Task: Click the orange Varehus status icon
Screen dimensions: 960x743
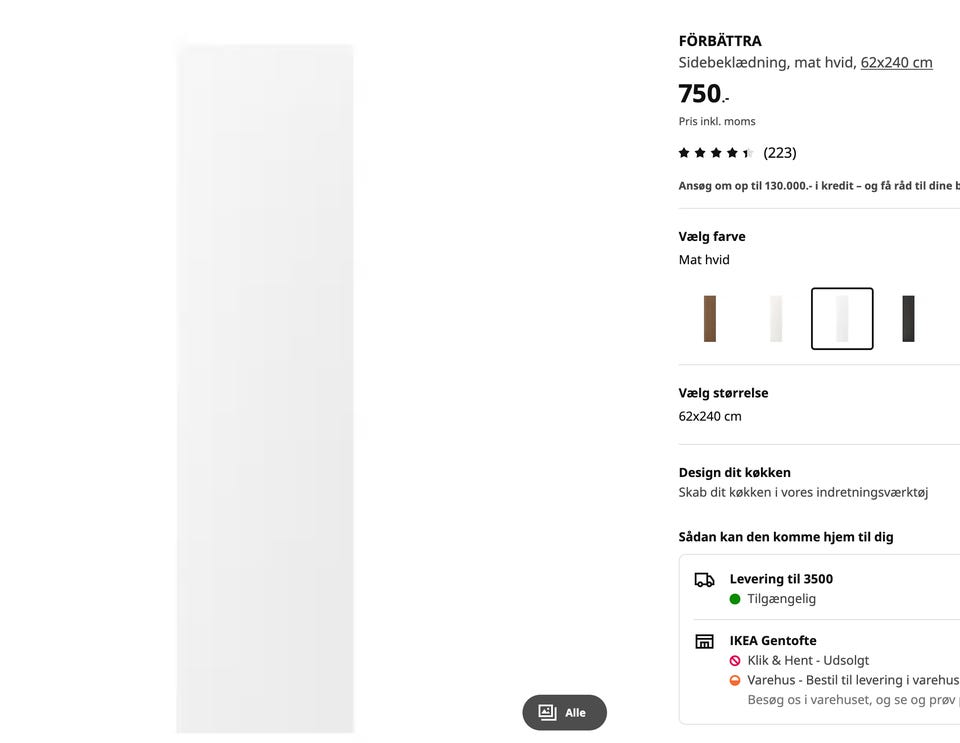Action: [x=735, y=681]
